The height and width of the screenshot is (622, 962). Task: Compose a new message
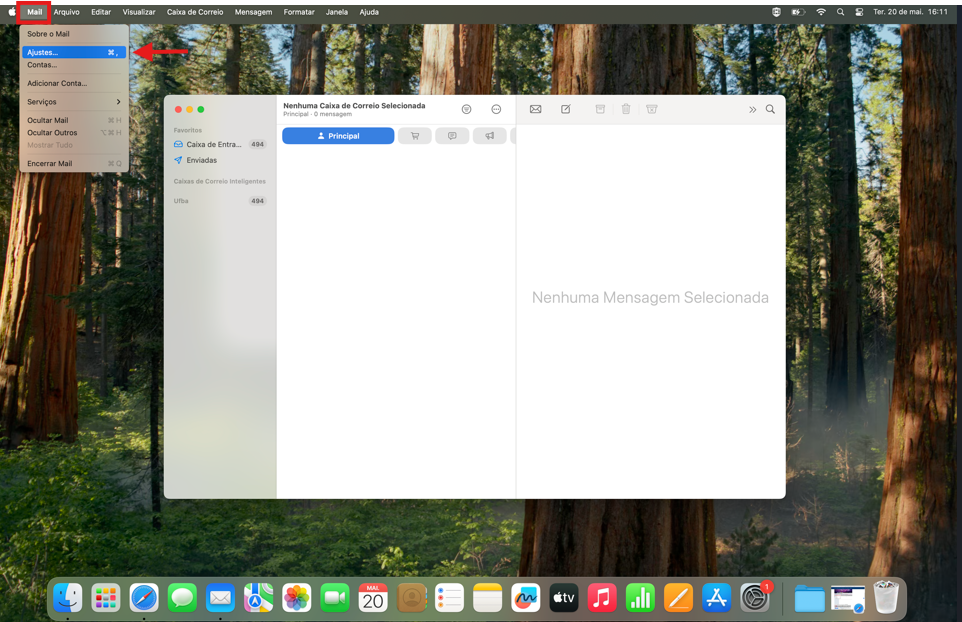point(566,109)
